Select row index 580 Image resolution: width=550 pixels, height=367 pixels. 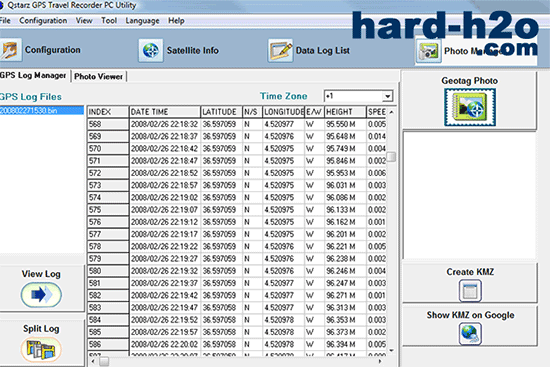click(108, 271)
